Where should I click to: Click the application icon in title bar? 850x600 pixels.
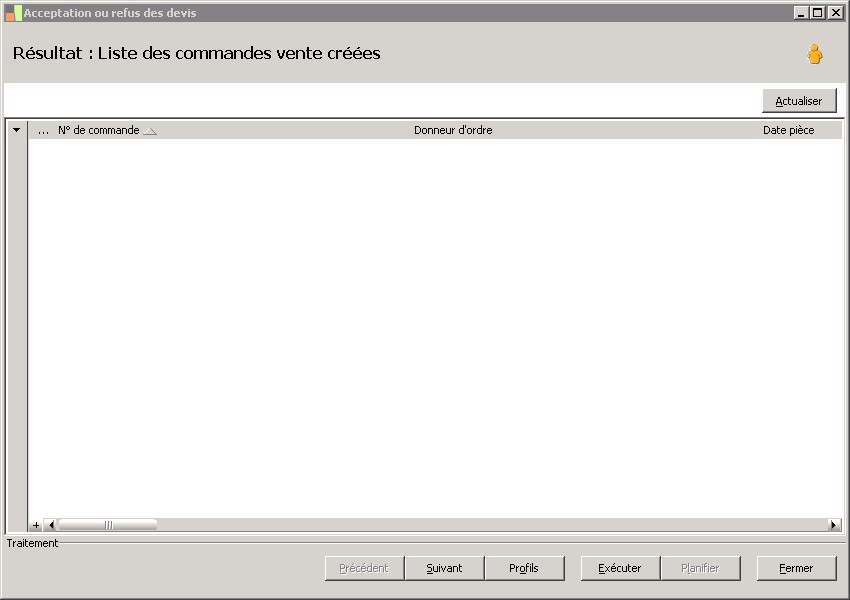[x=13, y=13]
